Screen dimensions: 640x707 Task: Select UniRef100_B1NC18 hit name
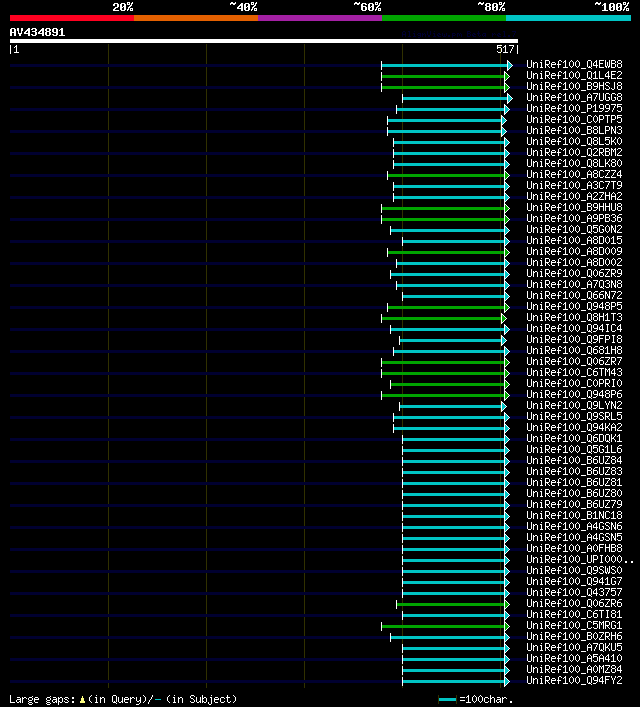(574, 515)
